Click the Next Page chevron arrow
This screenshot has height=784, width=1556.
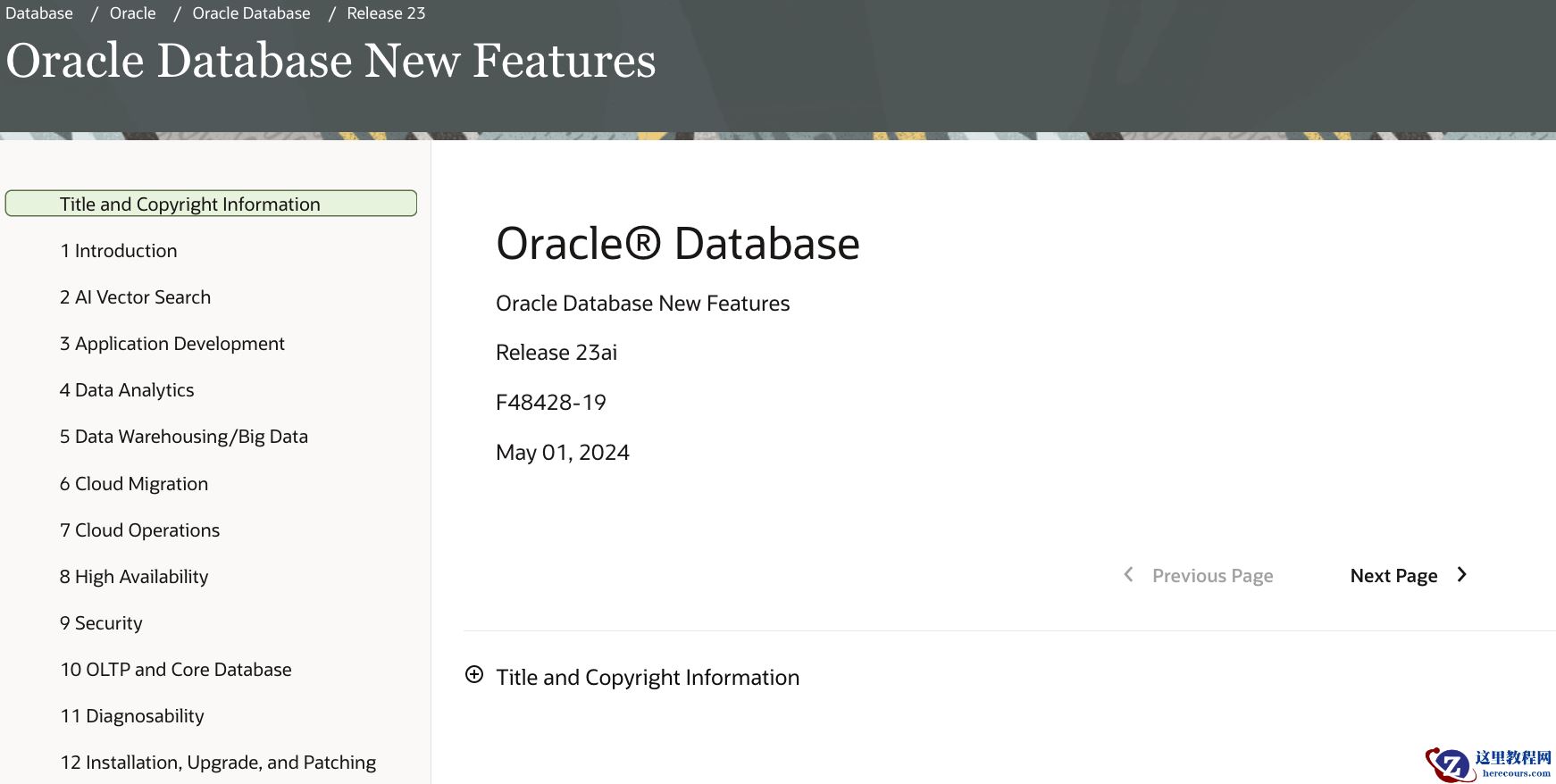point(1462,575)
